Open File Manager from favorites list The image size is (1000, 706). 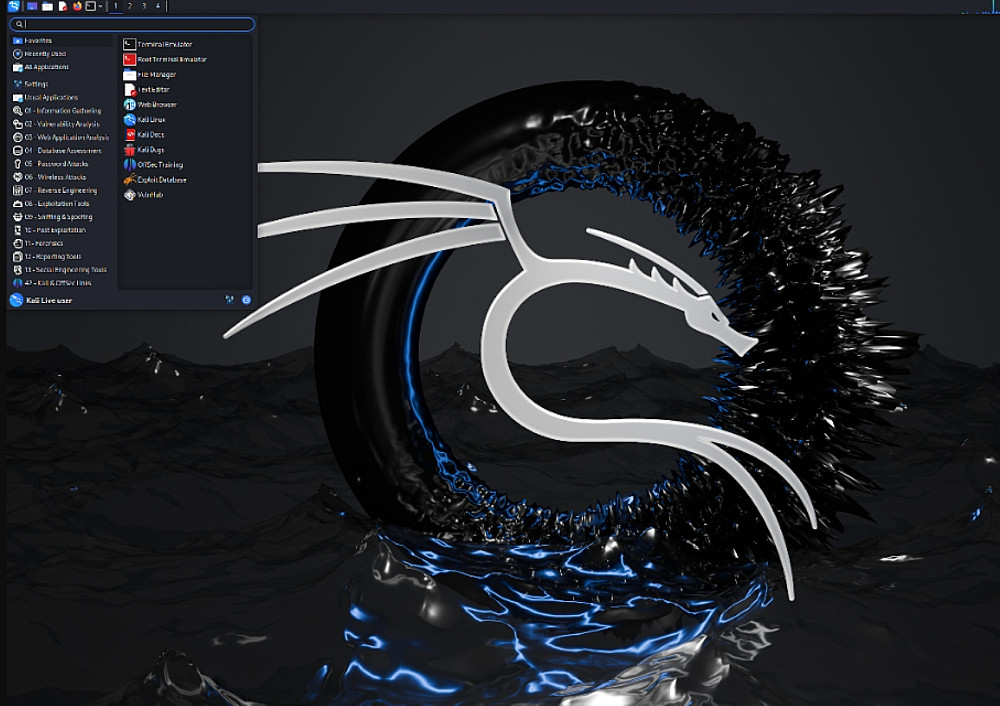click(x=185, y=75)
